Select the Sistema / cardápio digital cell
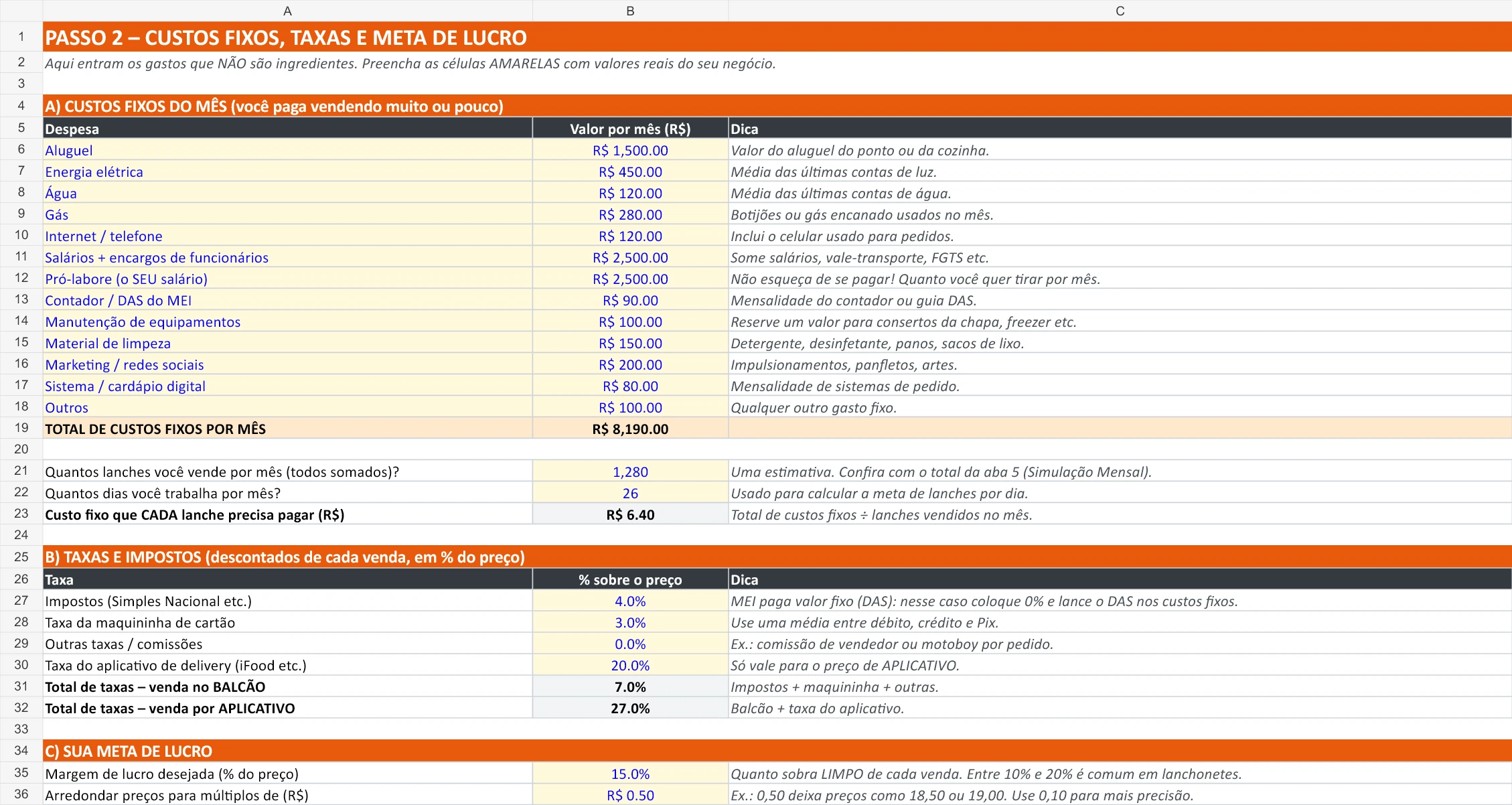This screenshot has width=1512, height=805. 287,386
